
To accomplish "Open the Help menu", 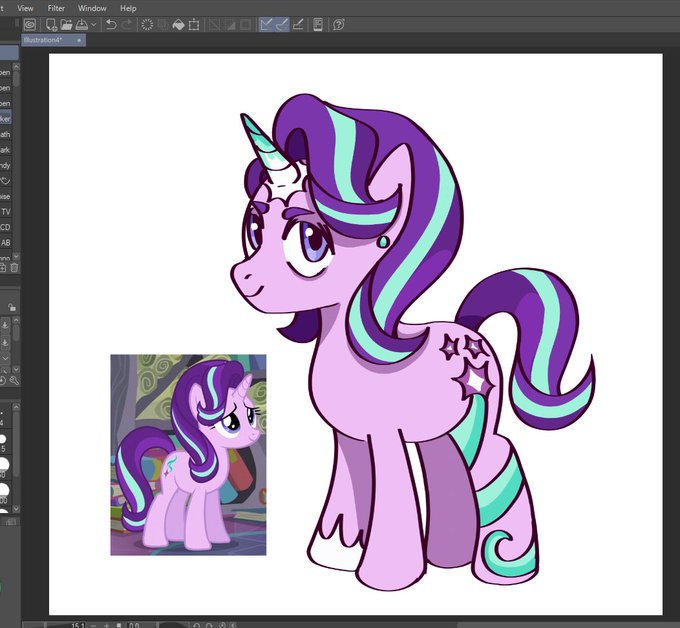I will tap(128, 8).
